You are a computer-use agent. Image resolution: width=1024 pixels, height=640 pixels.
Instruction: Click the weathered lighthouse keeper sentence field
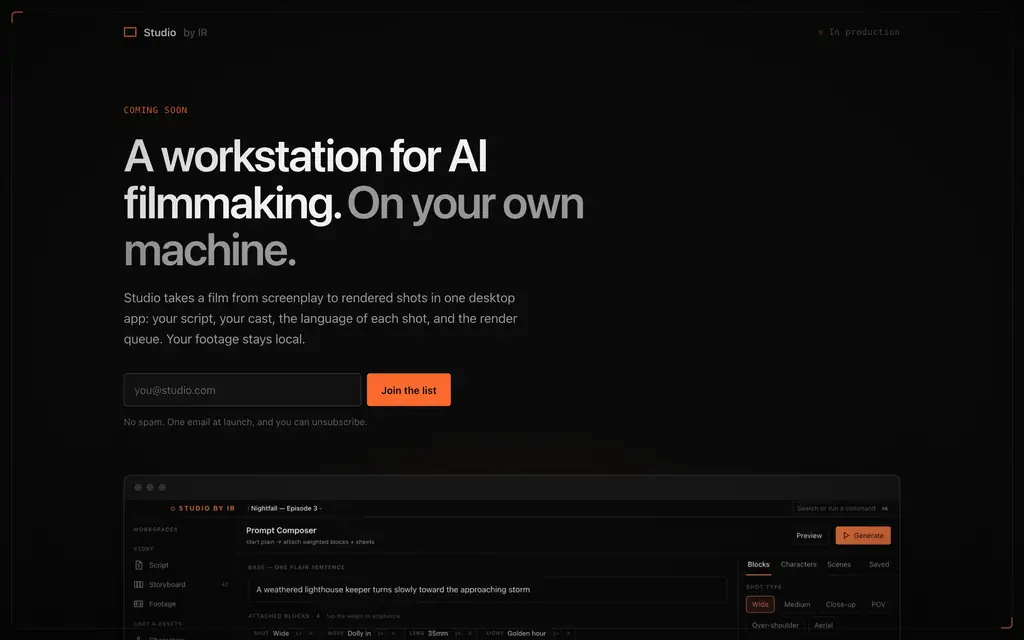(487, 589)
